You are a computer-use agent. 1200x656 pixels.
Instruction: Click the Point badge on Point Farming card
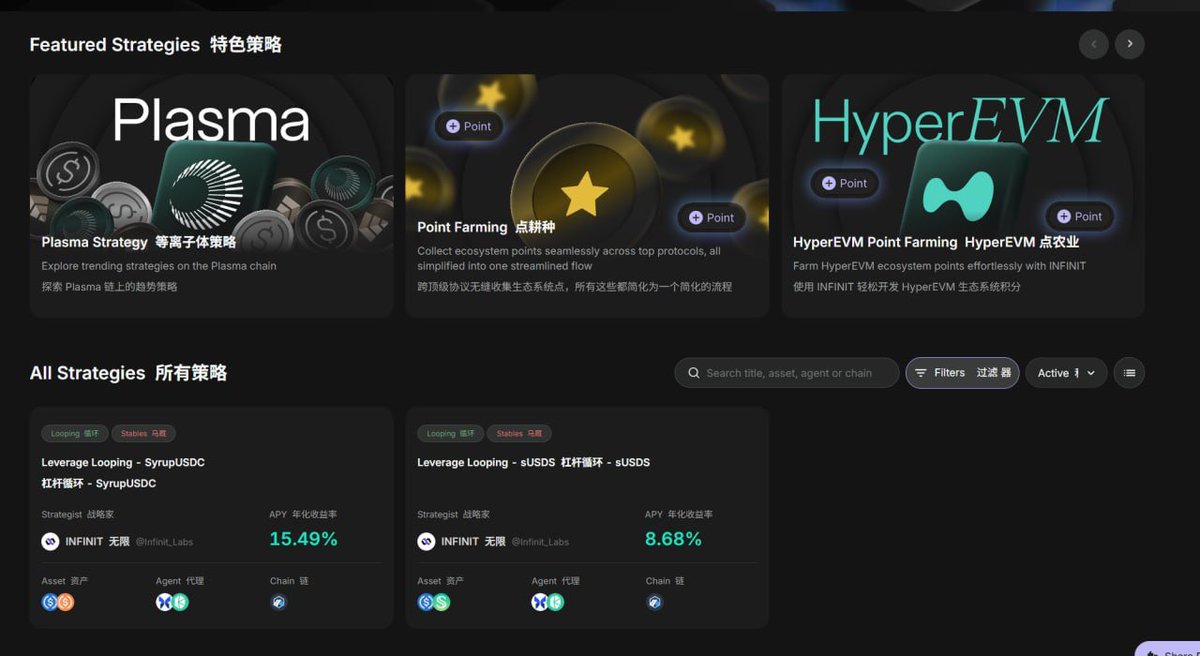468,126
